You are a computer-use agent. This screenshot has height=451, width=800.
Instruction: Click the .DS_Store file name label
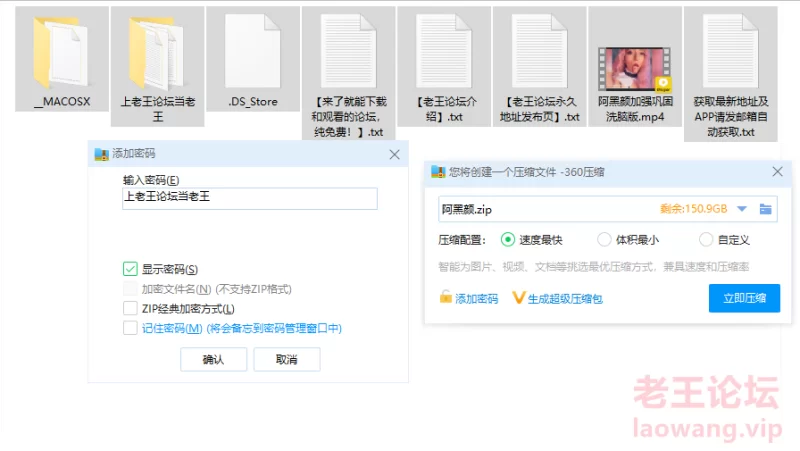coord(253,102)
